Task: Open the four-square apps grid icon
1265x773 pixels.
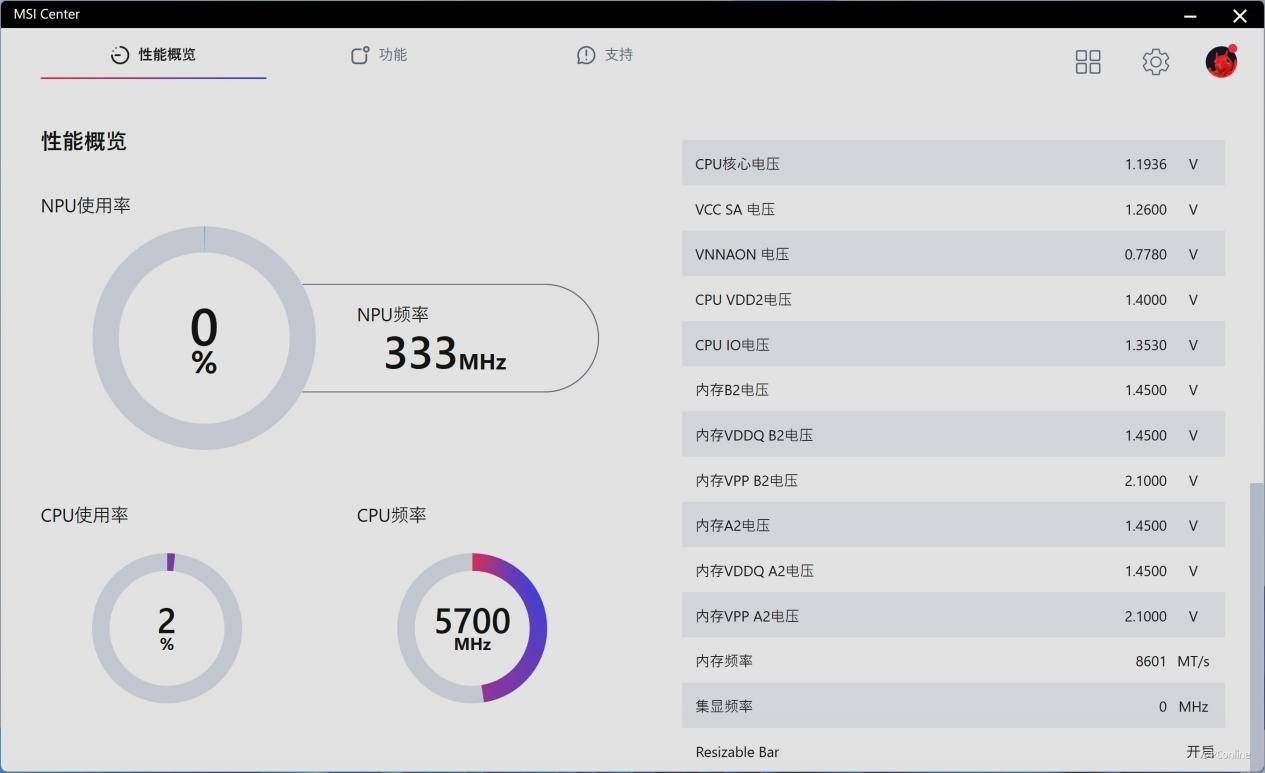Action: coord(1088,62)
